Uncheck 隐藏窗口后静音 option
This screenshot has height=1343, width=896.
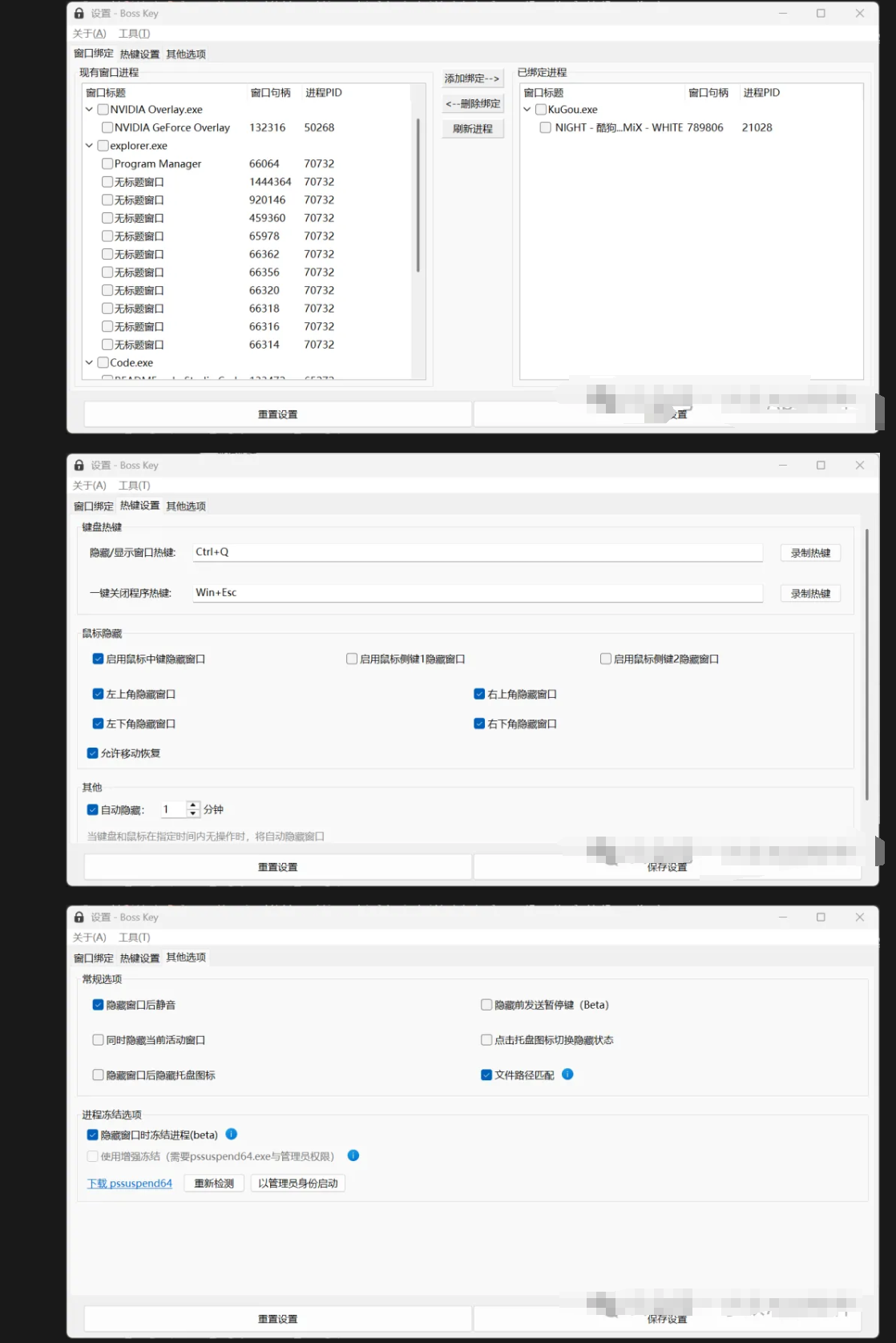coord(99,1004)
